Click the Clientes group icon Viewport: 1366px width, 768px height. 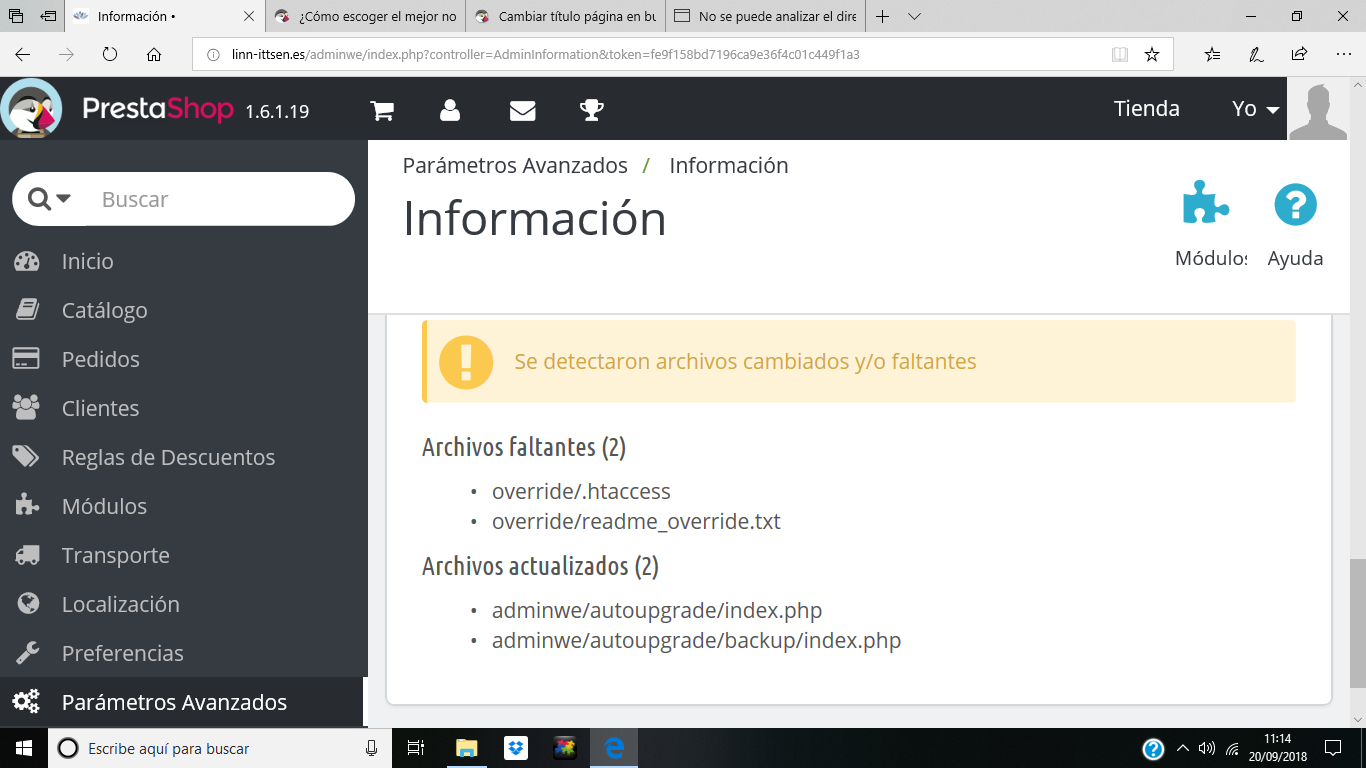[x=27, y=408]
